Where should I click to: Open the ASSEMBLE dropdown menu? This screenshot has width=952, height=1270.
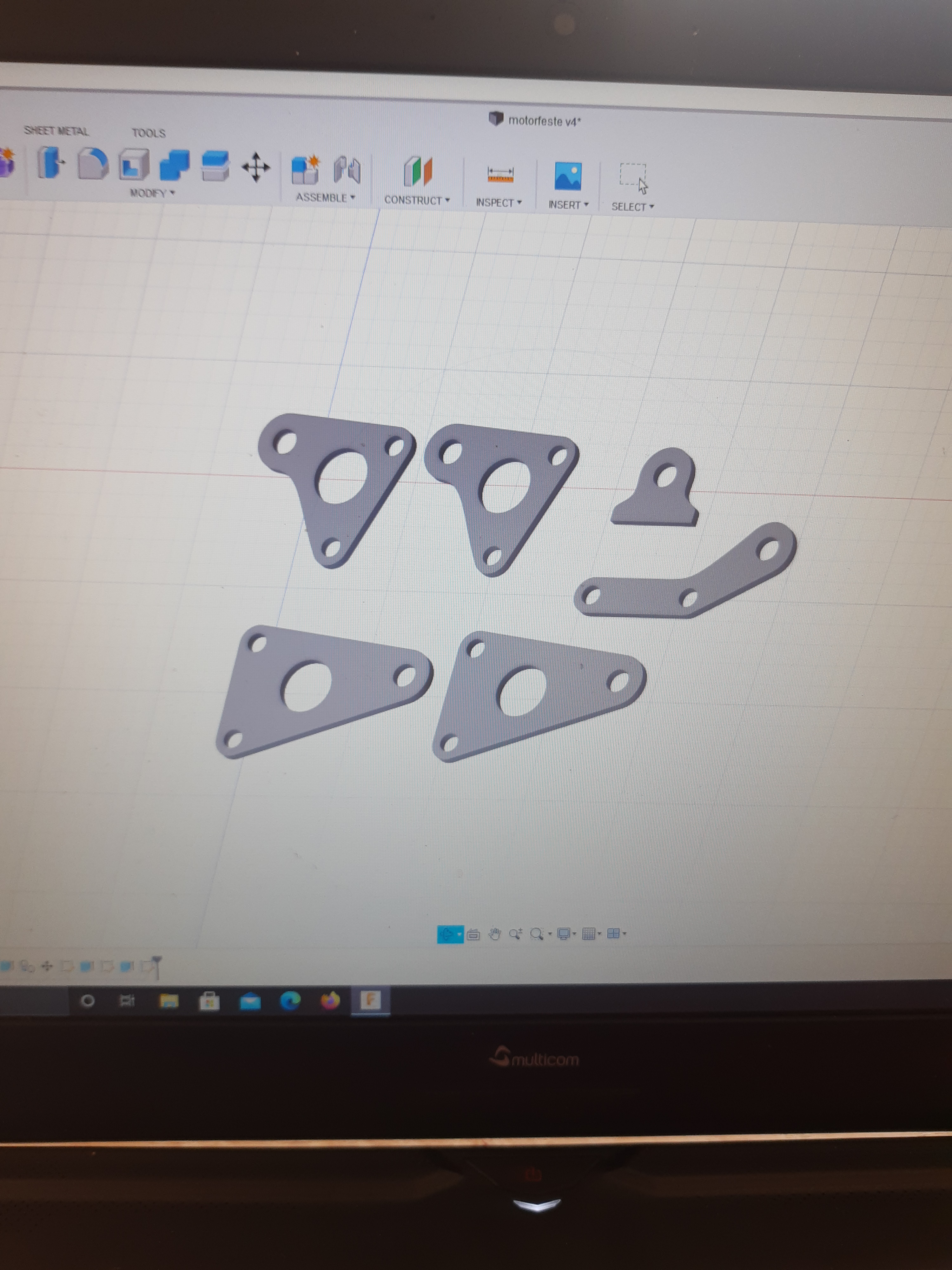(325, 197)
